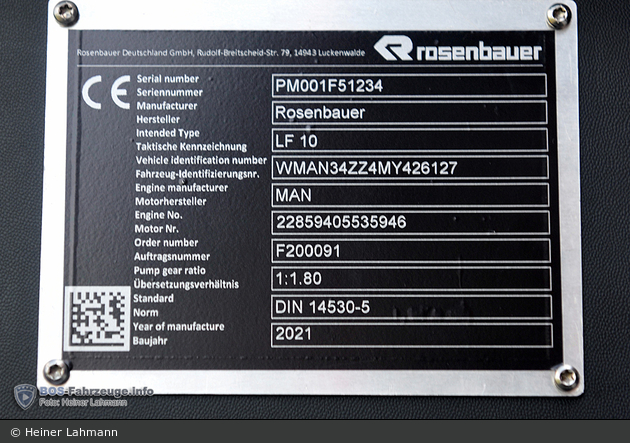Image resolution: width=630 pixels, height=443 pixels.
Task: Click the 'Pump gear ratio' label
Action: pos(170,271)
